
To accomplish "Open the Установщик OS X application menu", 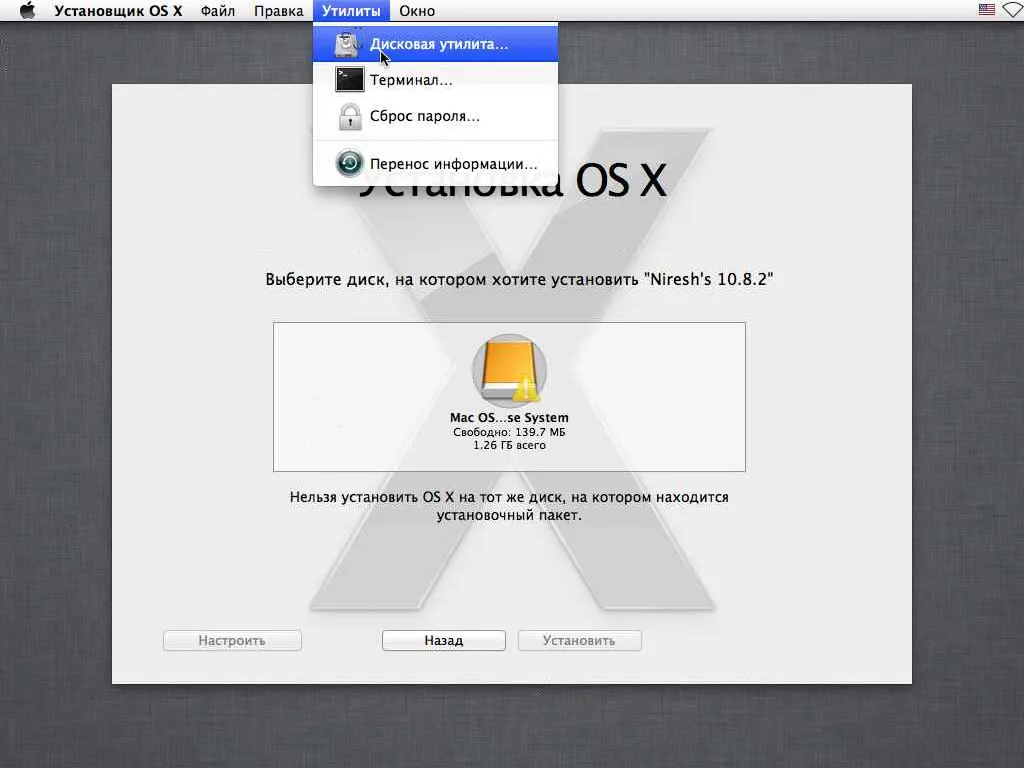I will [118, 11].
